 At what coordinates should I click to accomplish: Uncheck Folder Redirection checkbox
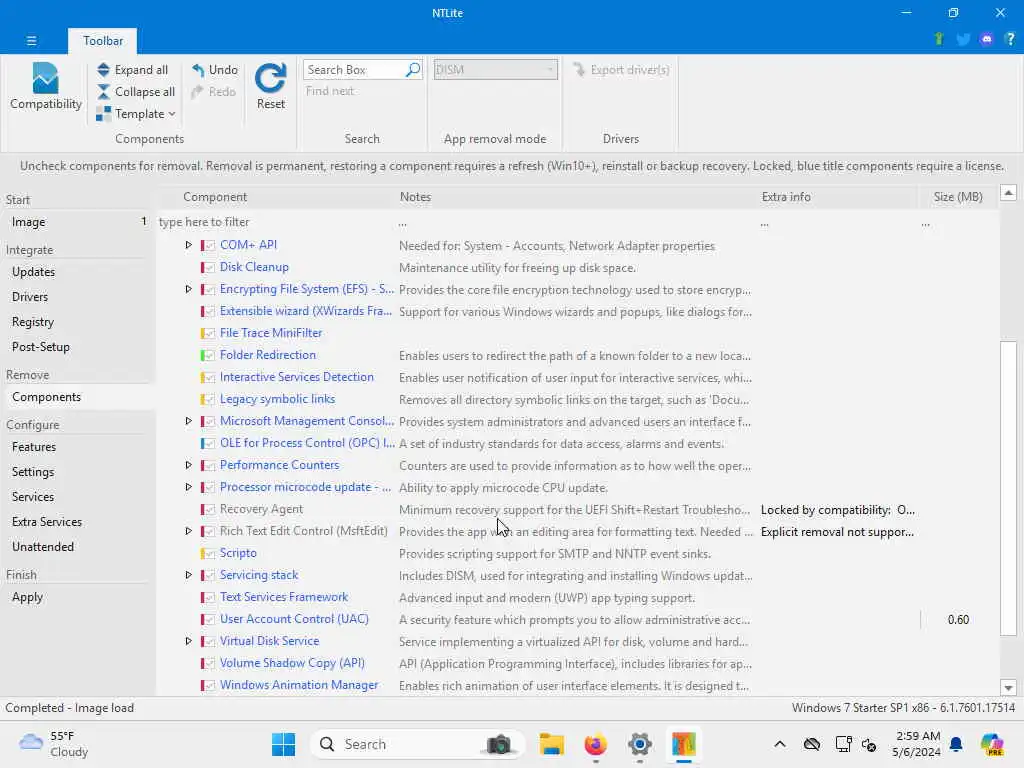click(208, 356)
